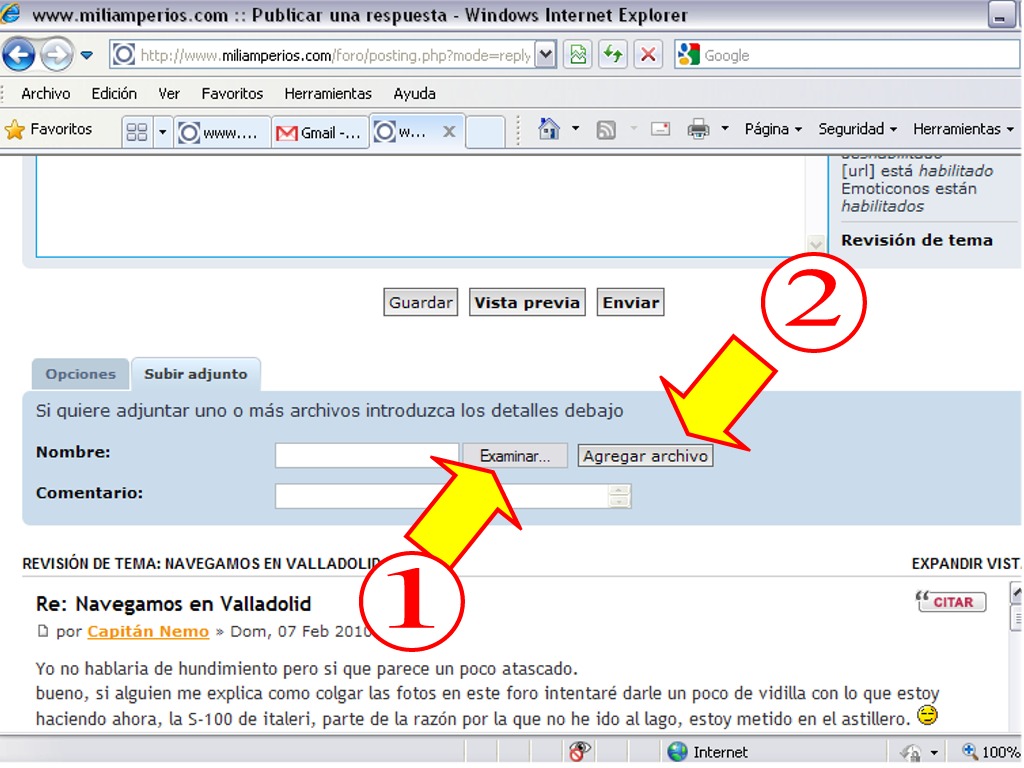Click the Examinar... browse button
Image resolution: width=1024 pixels, height=768 pixels.
click(514, 456)
